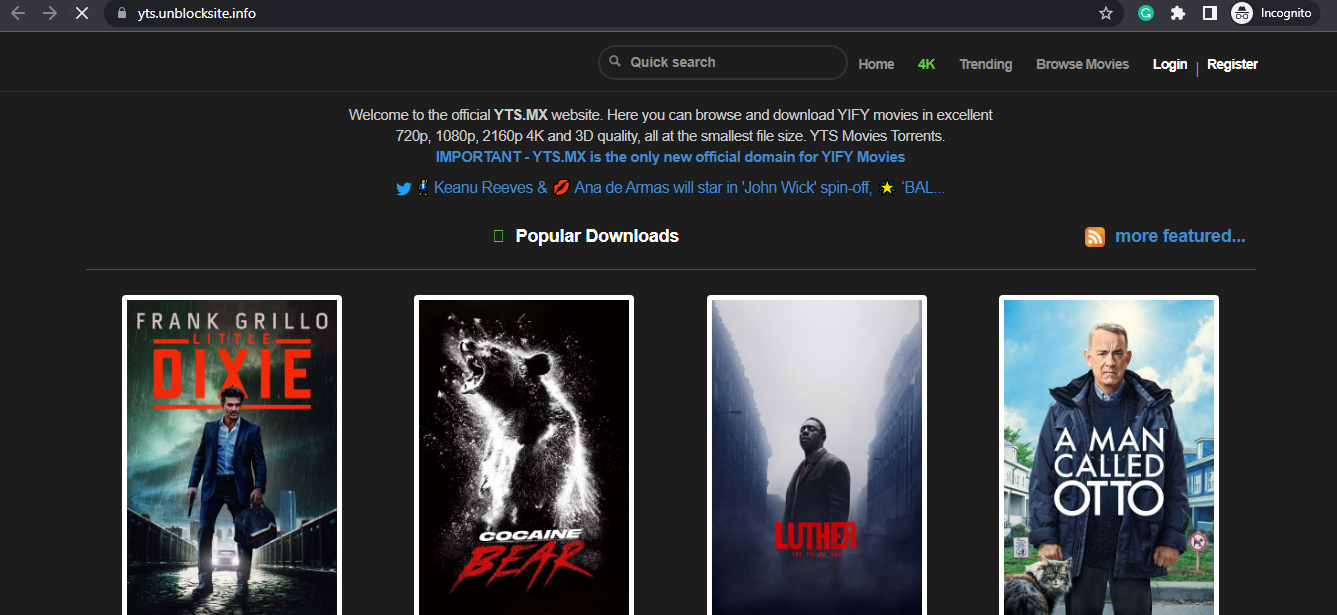
Task: Click the search magnifier in Quick search
Action: tap(614, 62)
